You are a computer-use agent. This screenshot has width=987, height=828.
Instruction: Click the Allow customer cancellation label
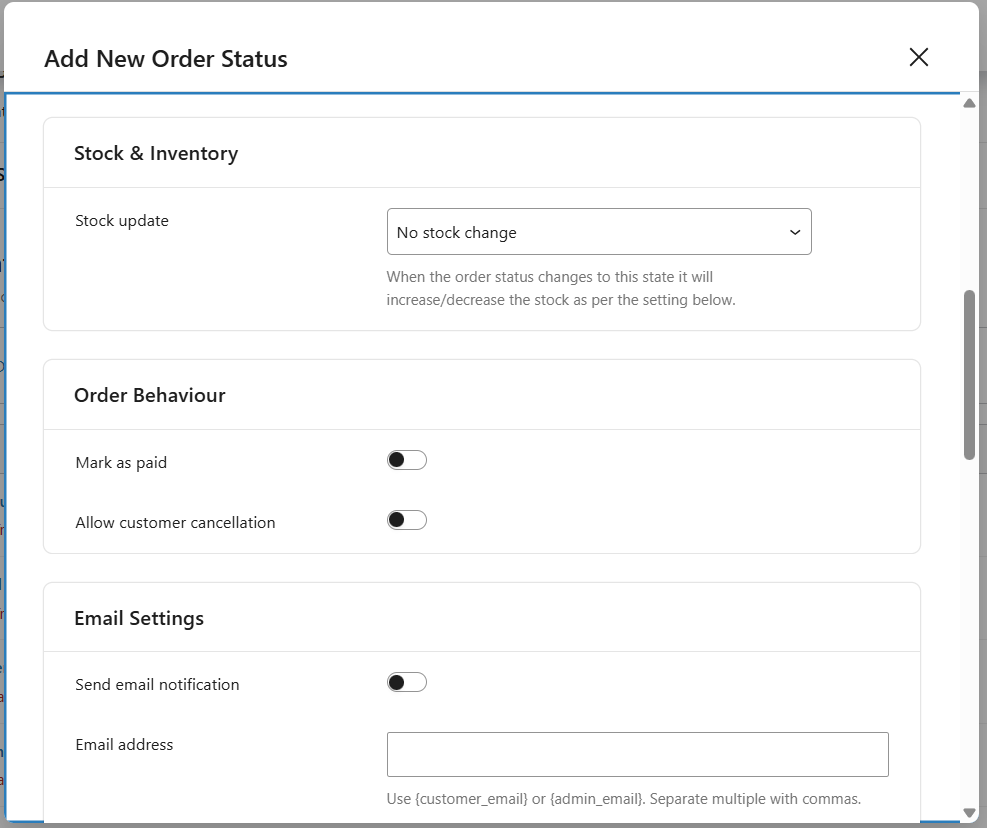click(x=175, y=523)
